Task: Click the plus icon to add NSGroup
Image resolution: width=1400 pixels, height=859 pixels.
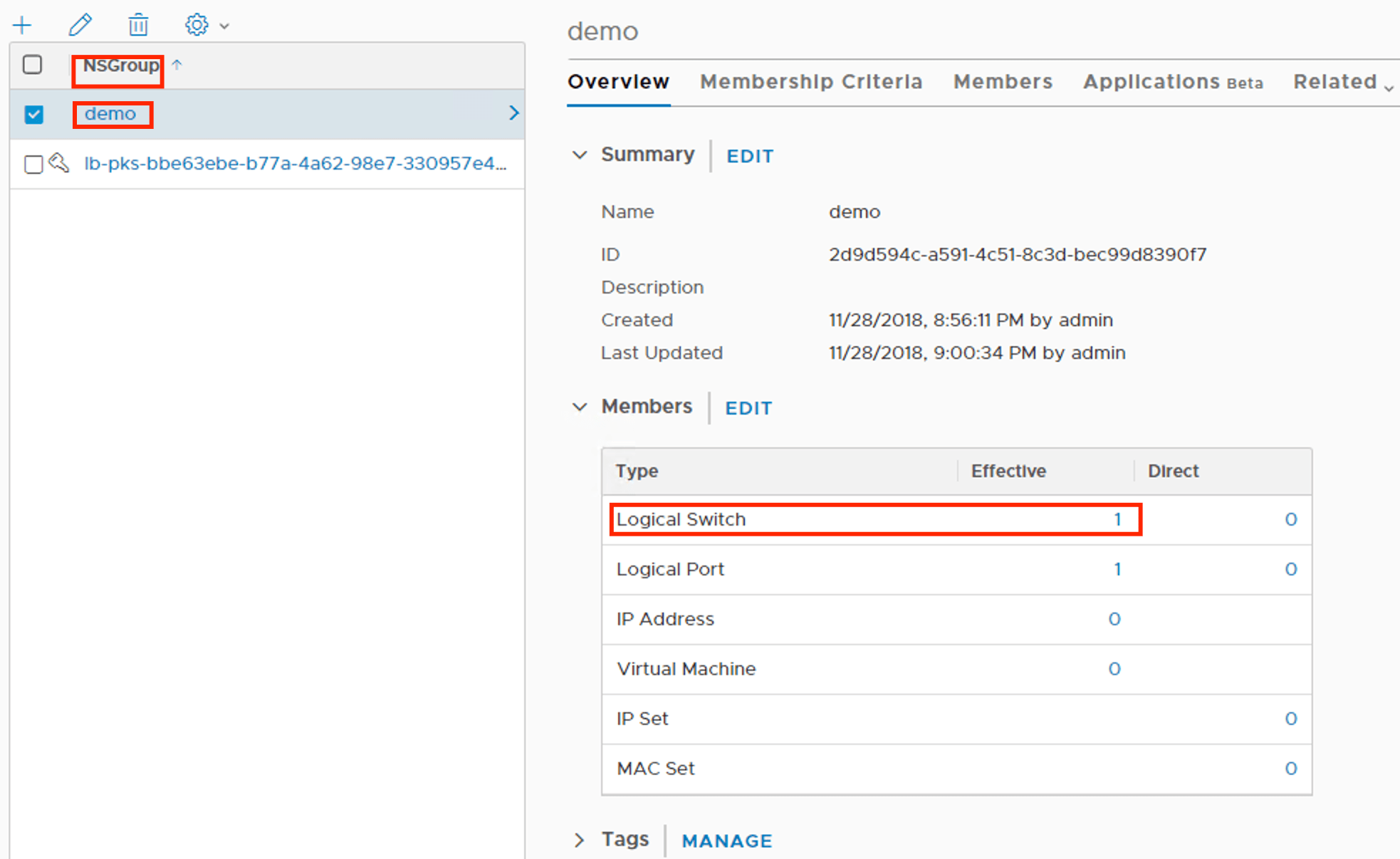Action: point(22,26)
